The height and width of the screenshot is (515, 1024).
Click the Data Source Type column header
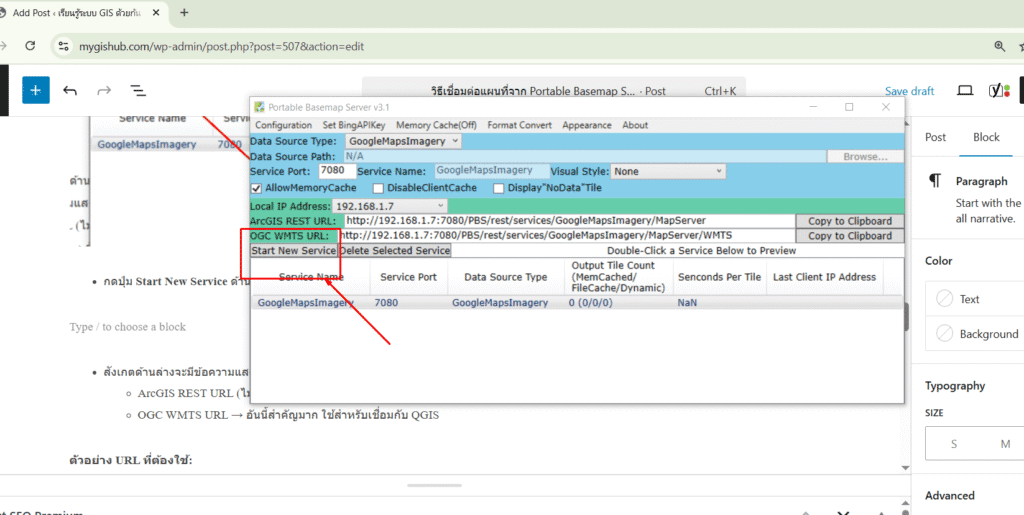point(505,277)
